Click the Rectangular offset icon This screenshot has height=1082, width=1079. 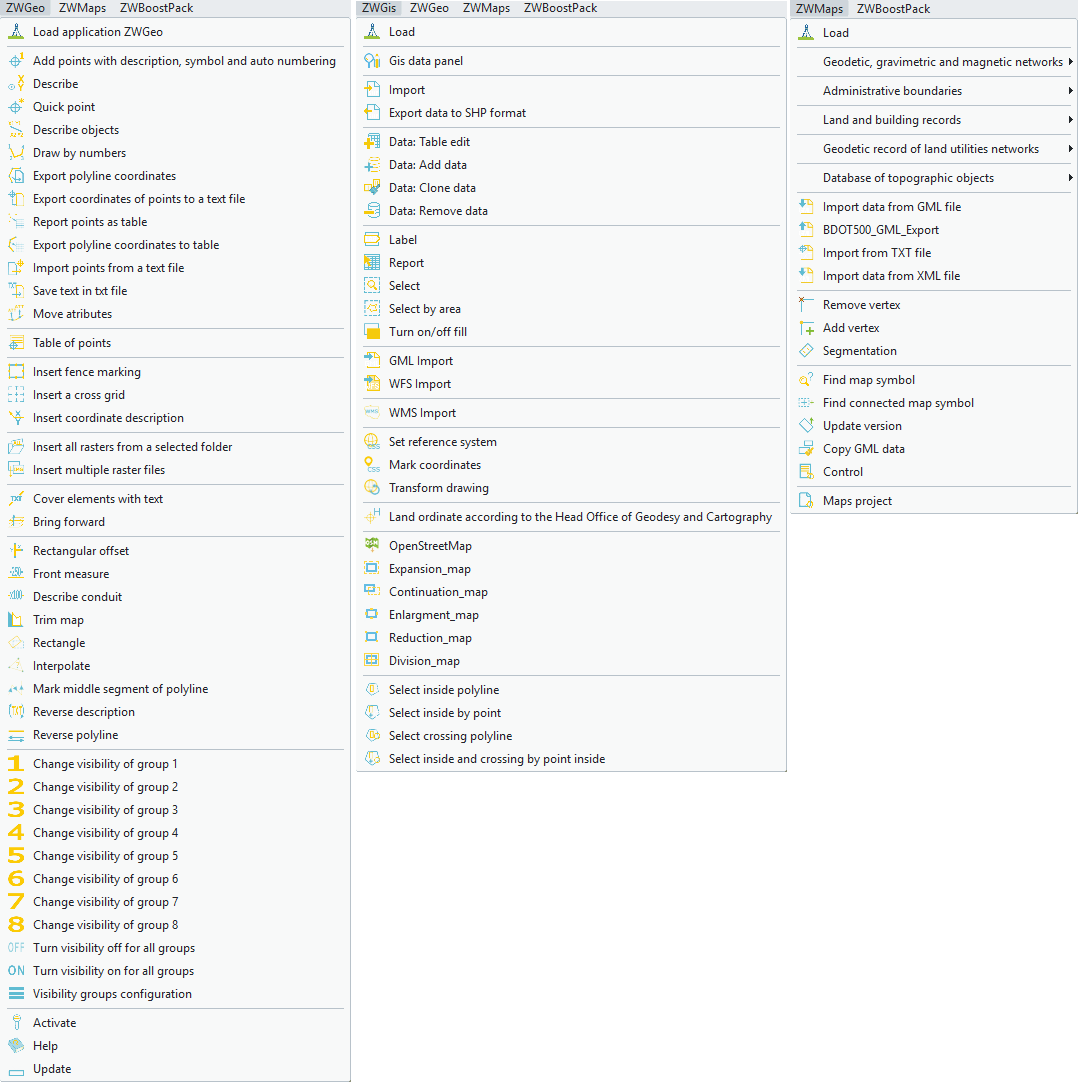click(x=16, y=551)
